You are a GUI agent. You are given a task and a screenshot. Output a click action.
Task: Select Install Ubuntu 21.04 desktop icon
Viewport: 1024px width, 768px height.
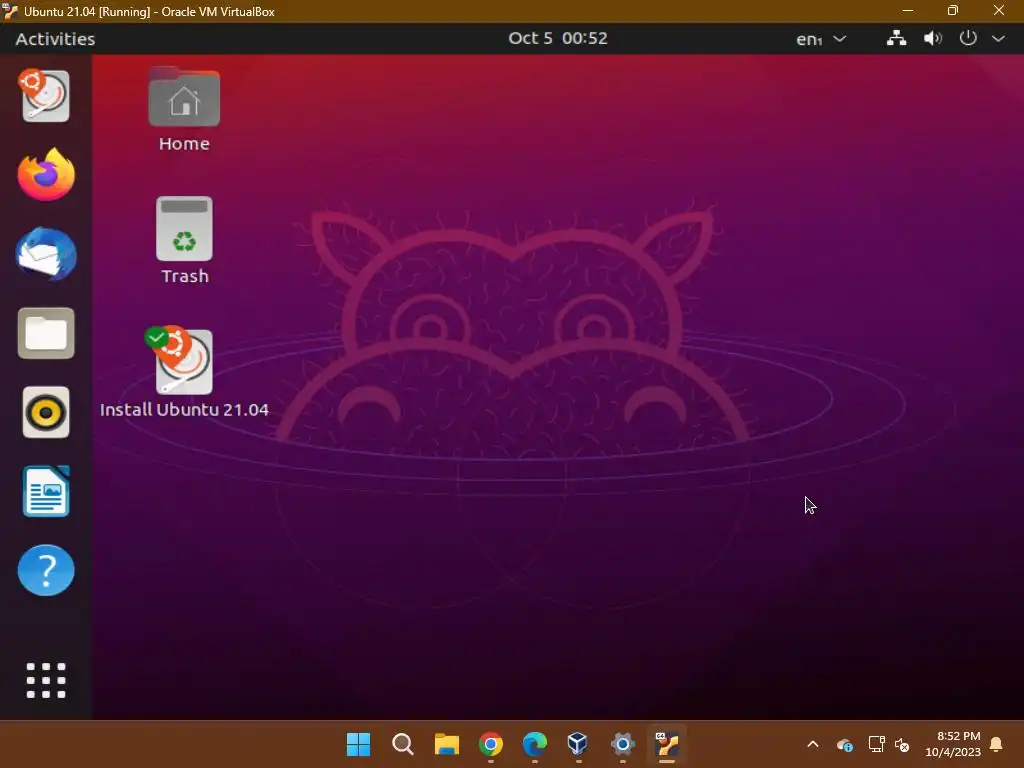tap(184, 372)
